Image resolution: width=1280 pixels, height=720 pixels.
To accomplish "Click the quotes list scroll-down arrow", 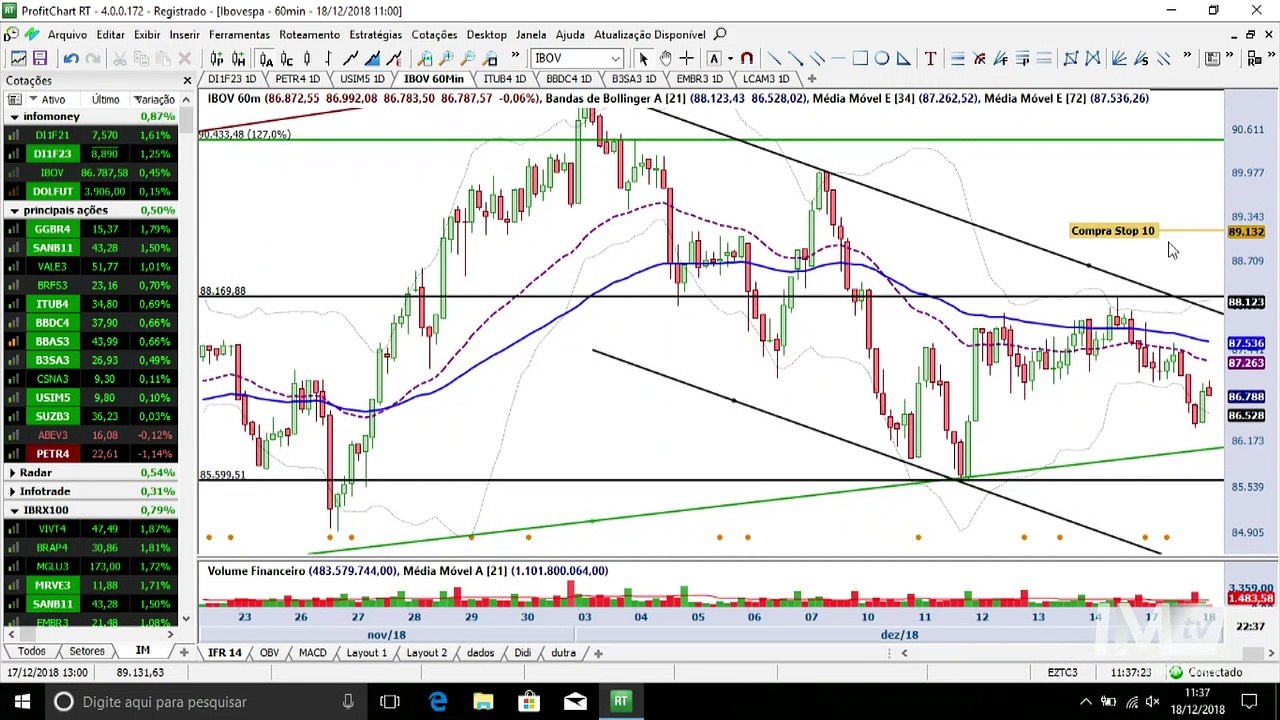I will click(186, 619).
